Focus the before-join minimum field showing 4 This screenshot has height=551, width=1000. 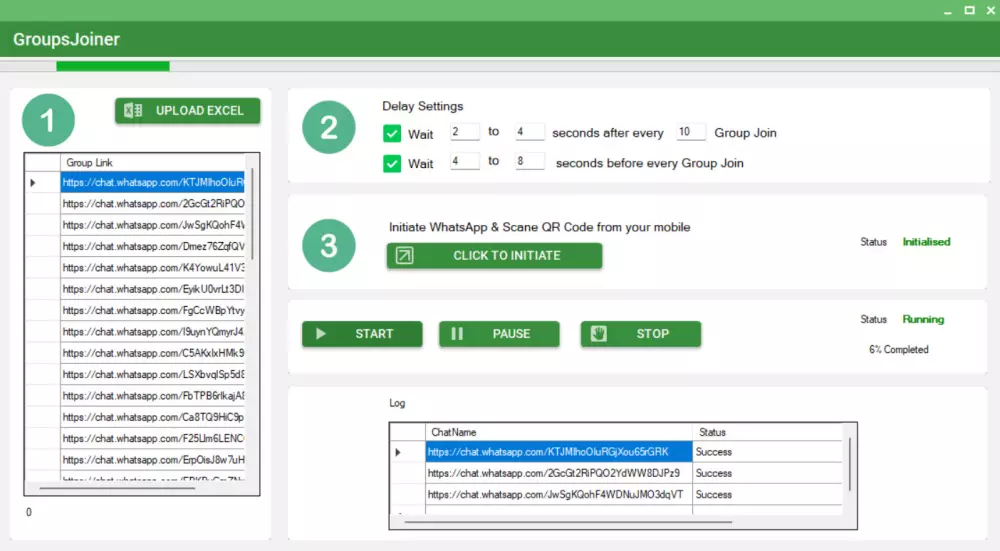pos(464,161)
